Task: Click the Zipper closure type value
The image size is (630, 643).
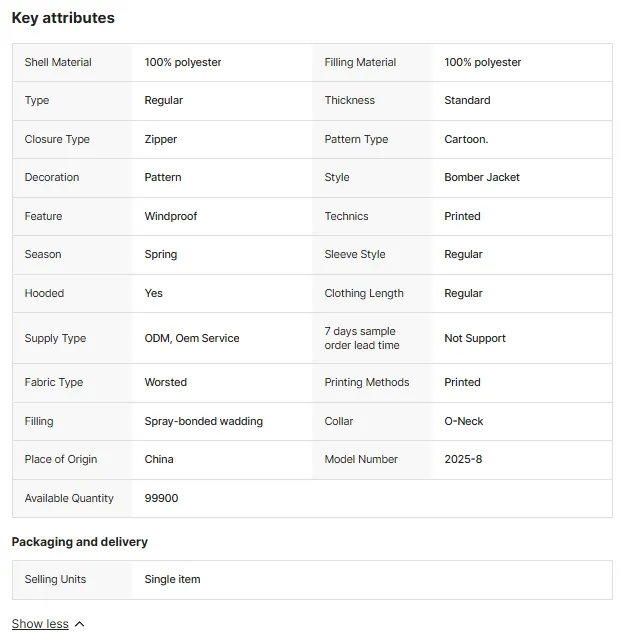Action: [x=160, y=139]
